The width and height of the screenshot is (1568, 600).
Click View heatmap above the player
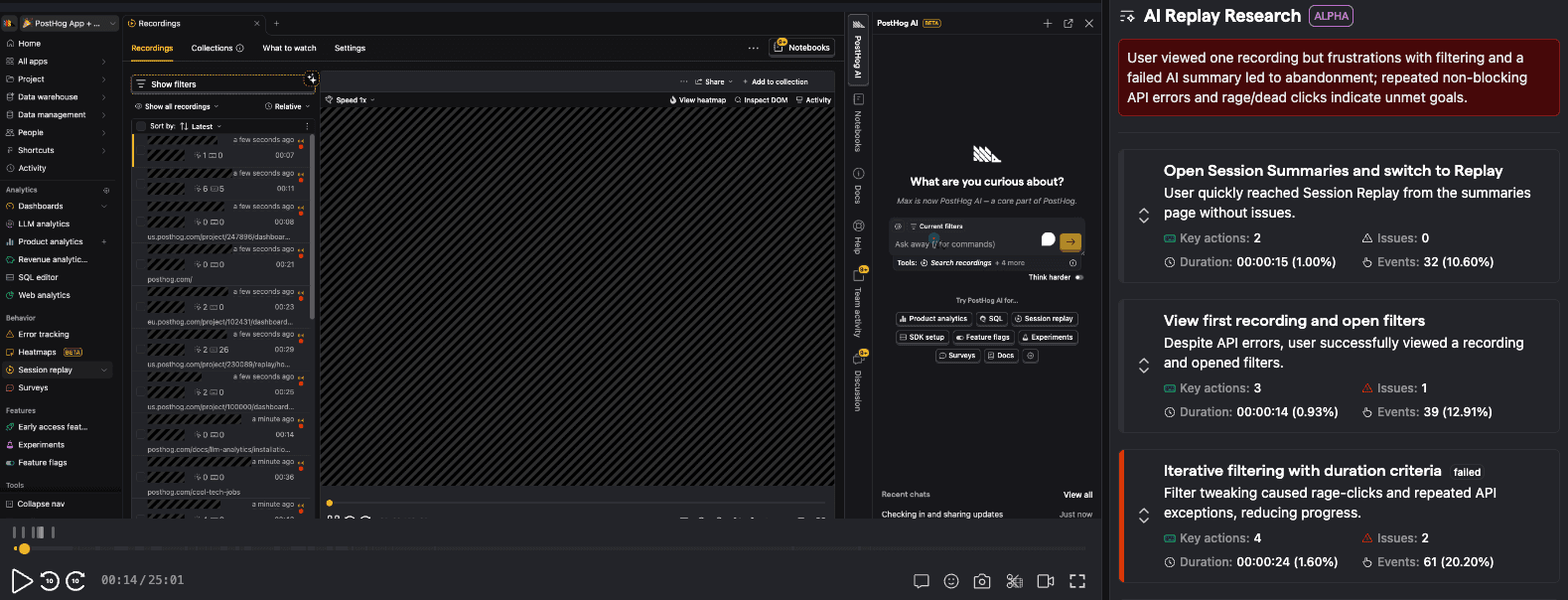coord(698,100)
